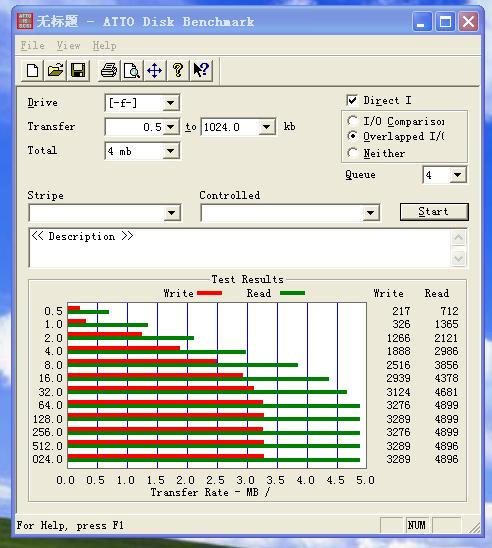This screenshot has width=492, height=548.
Task: Save results using the floppy disk icon
Action: [78, 71]
